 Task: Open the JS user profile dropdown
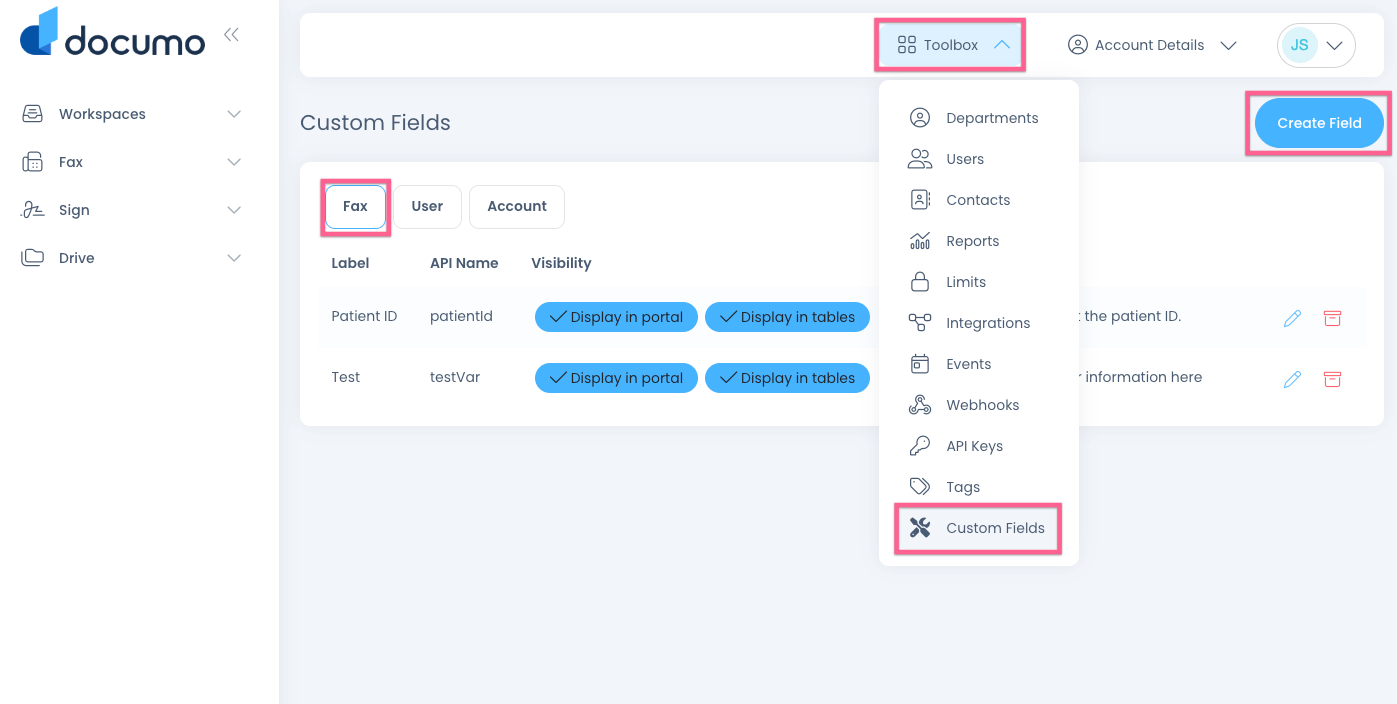point(1315,45)
